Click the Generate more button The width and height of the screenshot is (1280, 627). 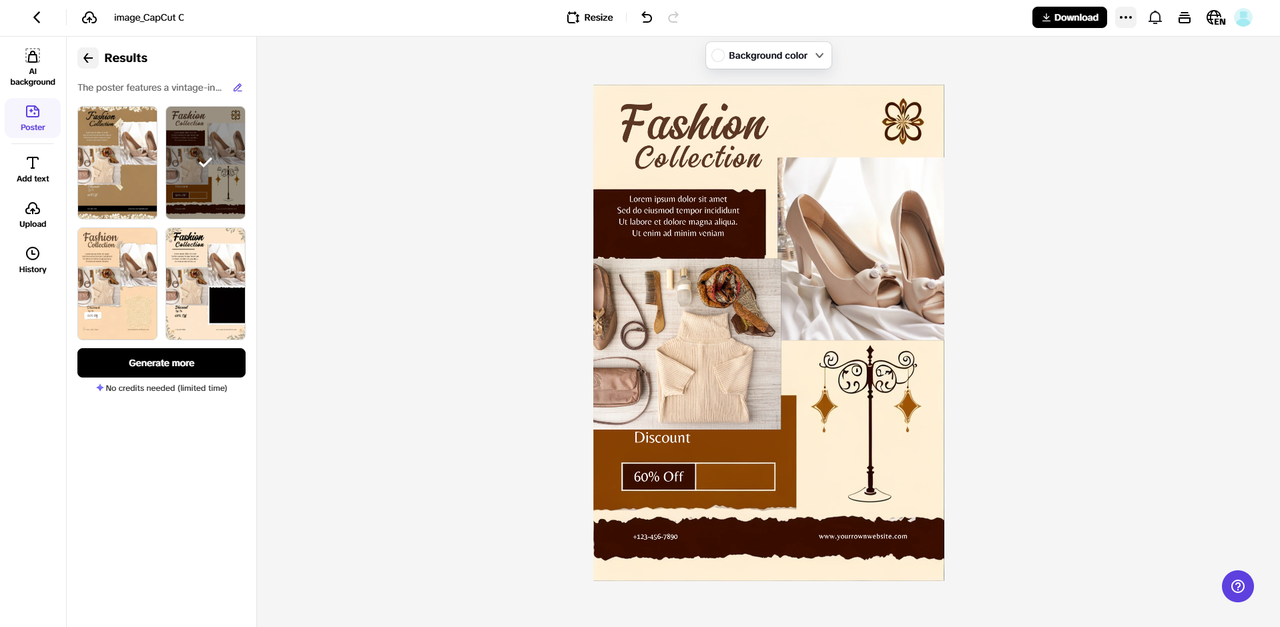(161, 362)
